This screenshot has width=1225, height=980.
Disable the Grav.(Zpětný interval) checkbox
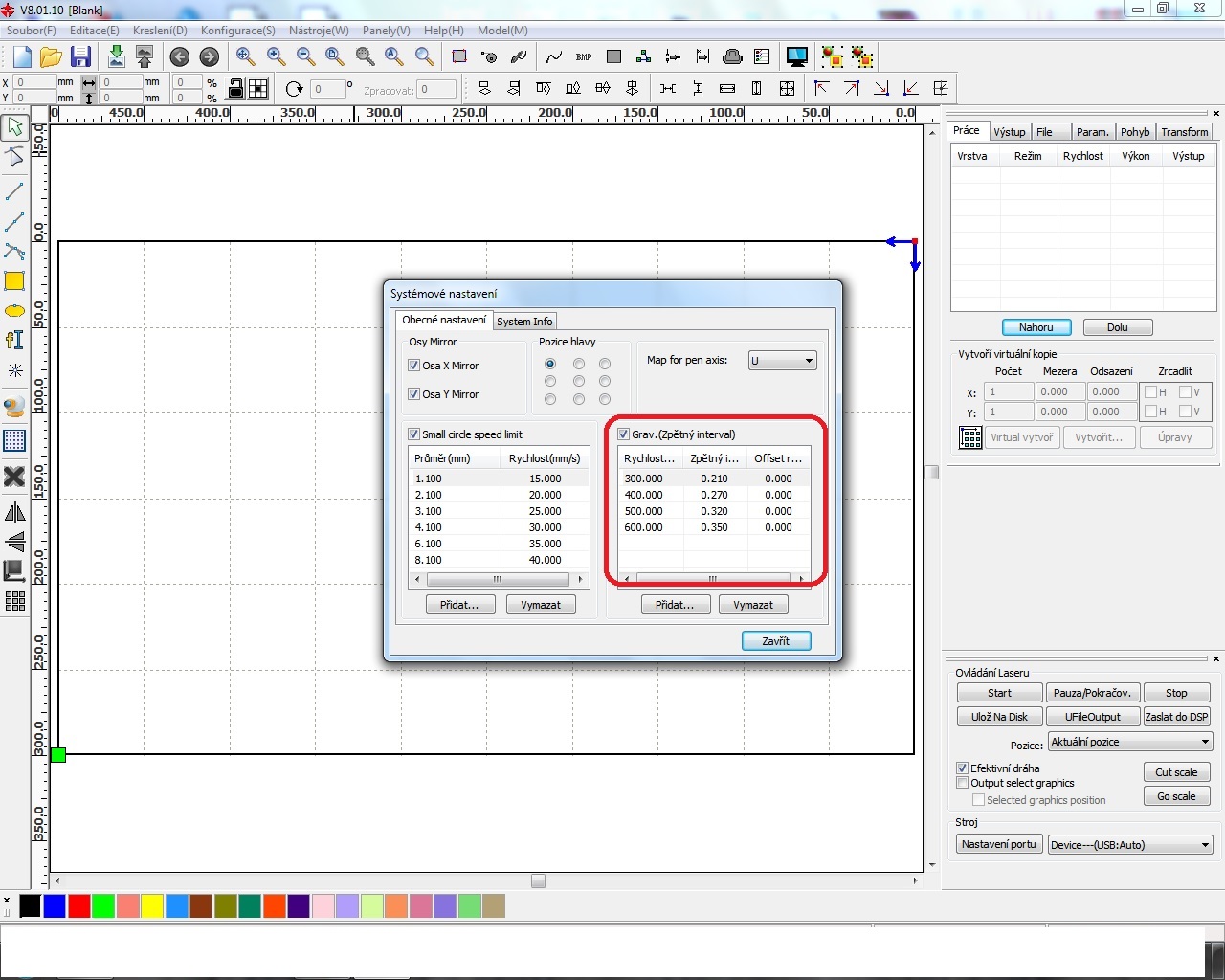click(624, 434)
